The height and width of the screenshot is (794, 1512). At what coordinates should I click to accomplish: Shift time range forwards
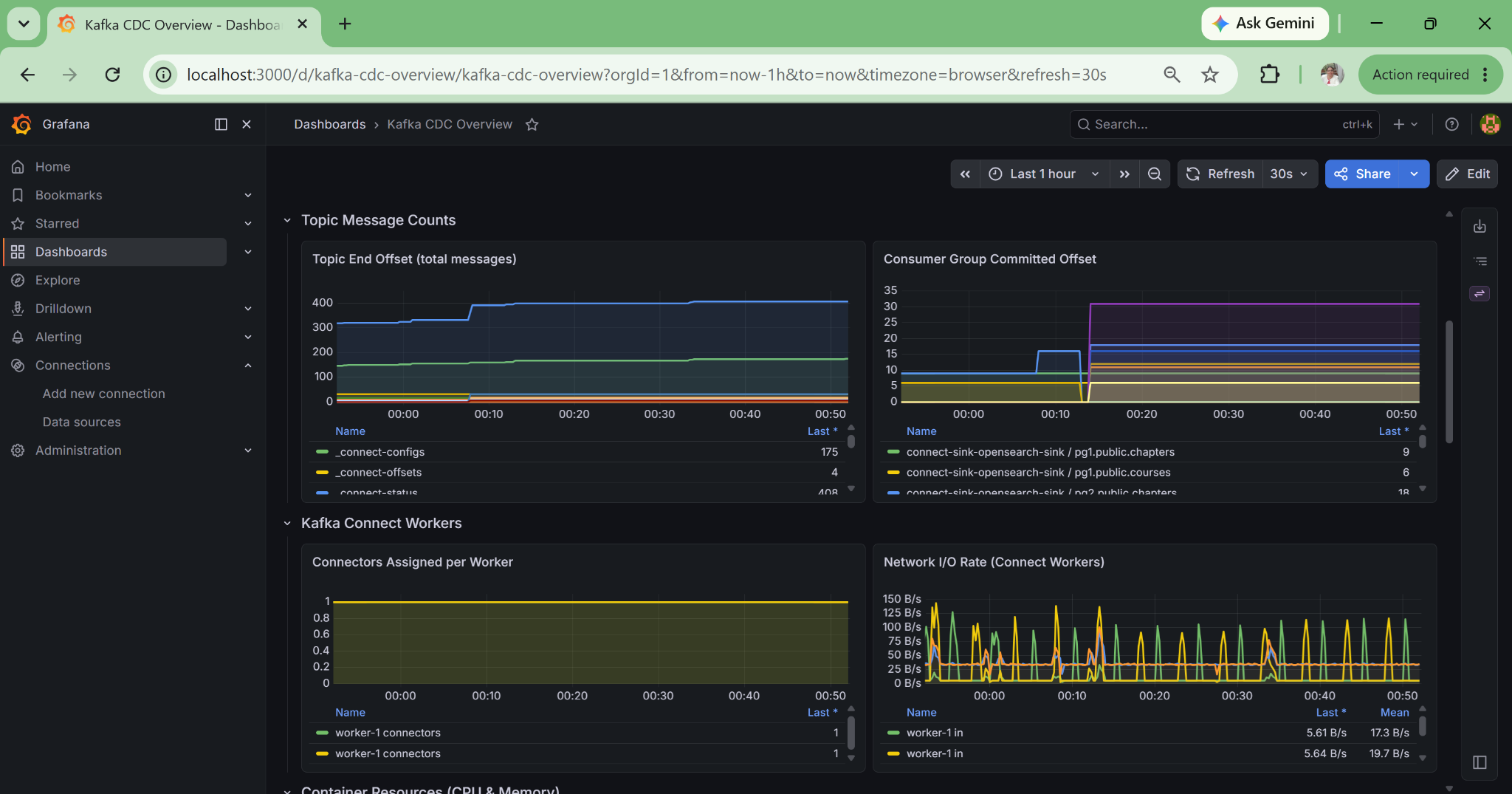coord(1124,174)
